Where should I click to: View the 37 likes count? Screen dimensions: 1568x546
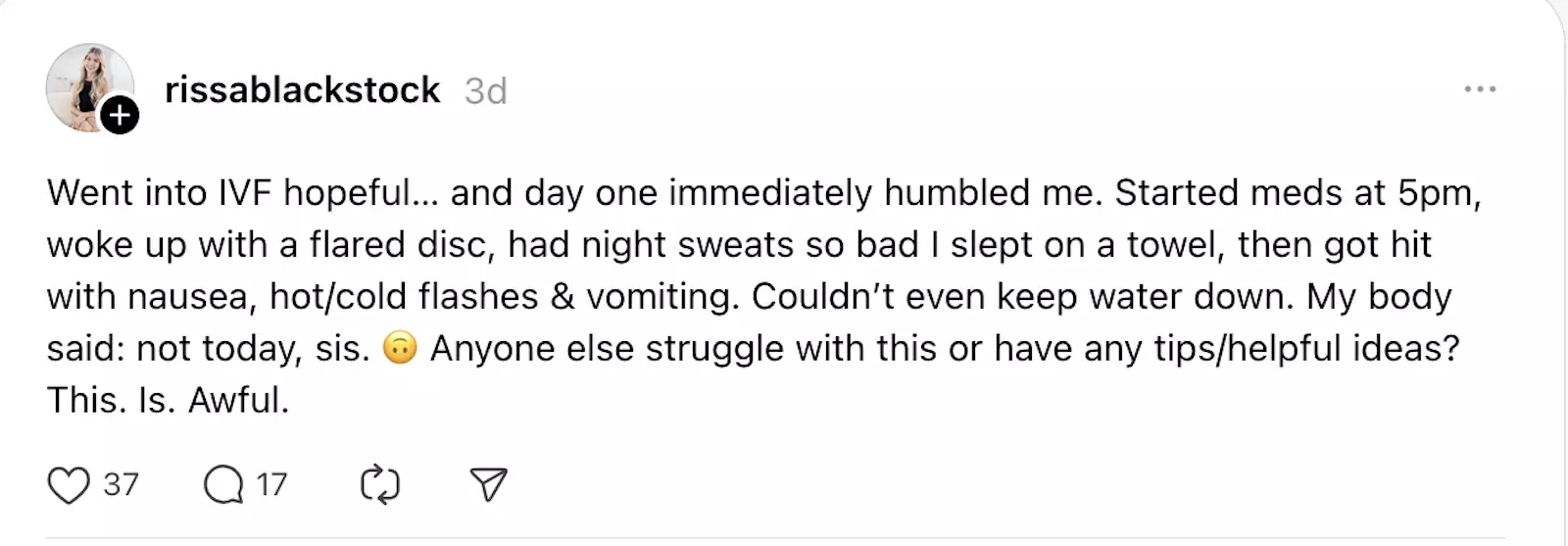click(121, 484)
